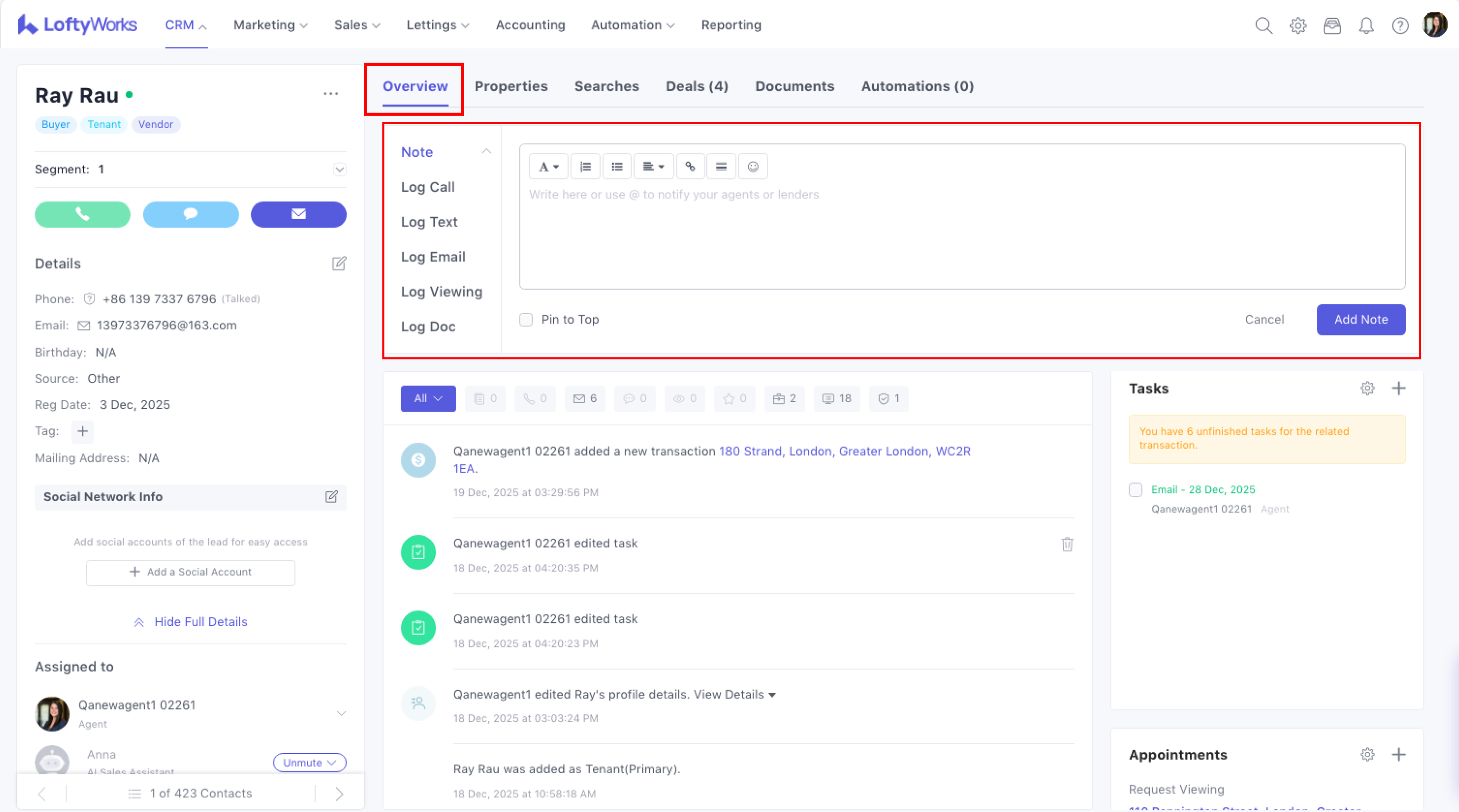
Task: Open the emoji picker in note toolbar
Action: pos(753,167)
